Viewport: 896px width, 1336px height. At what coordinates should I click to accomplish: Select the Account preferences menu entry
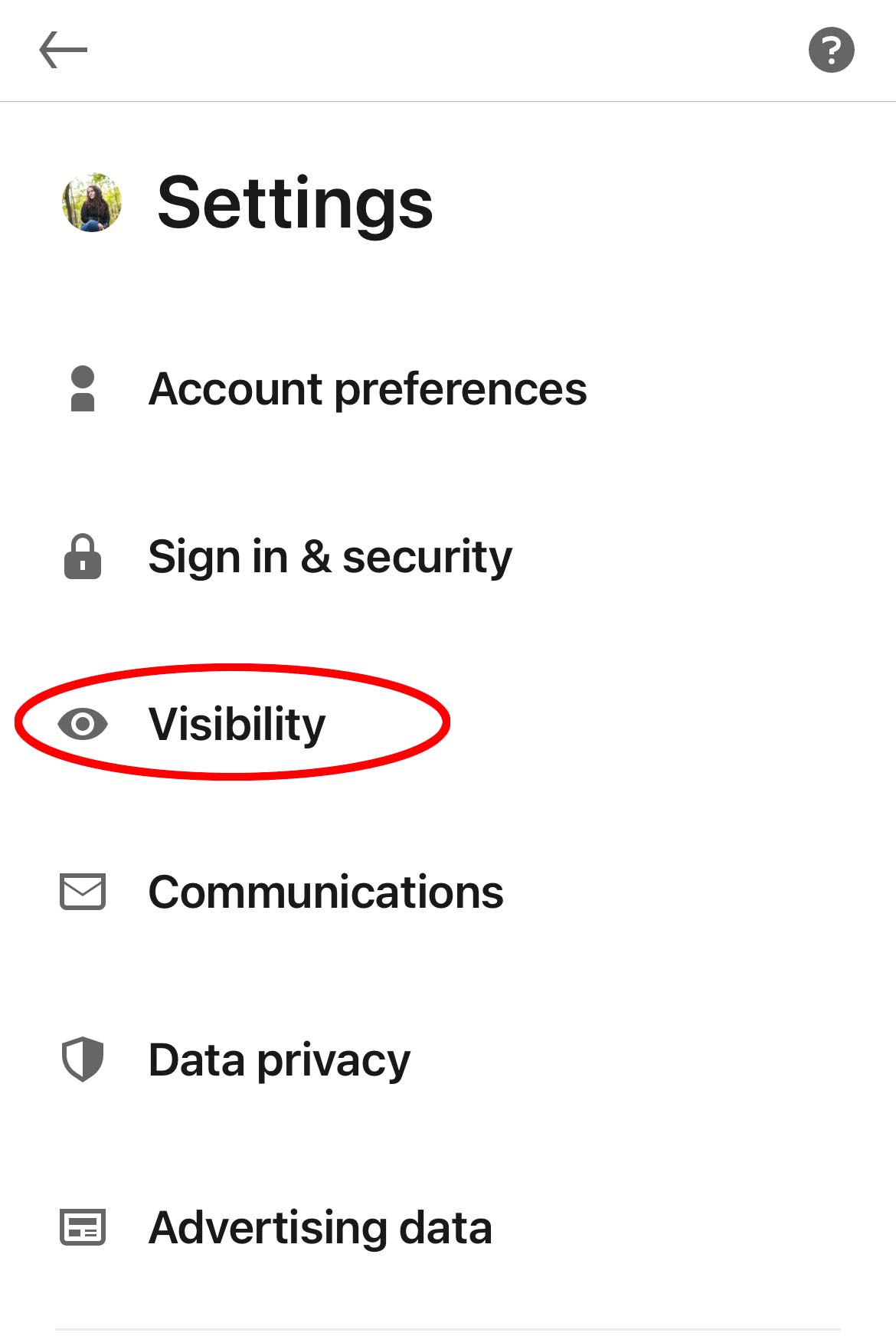(368, 389)
